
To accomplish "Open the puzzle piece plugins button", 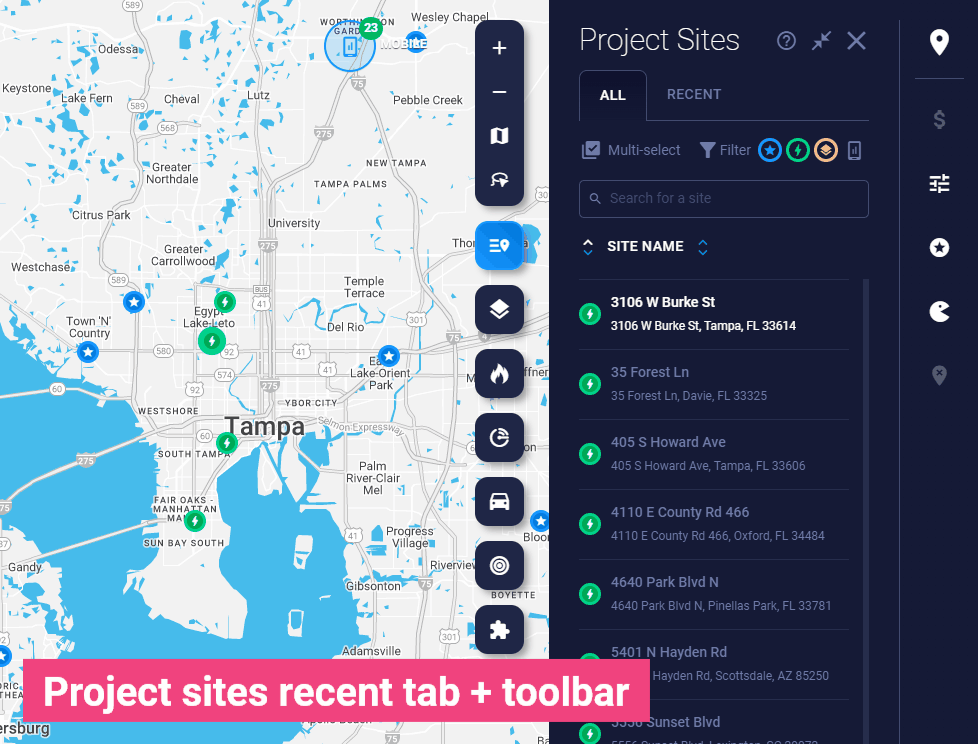I will (499, 630).
